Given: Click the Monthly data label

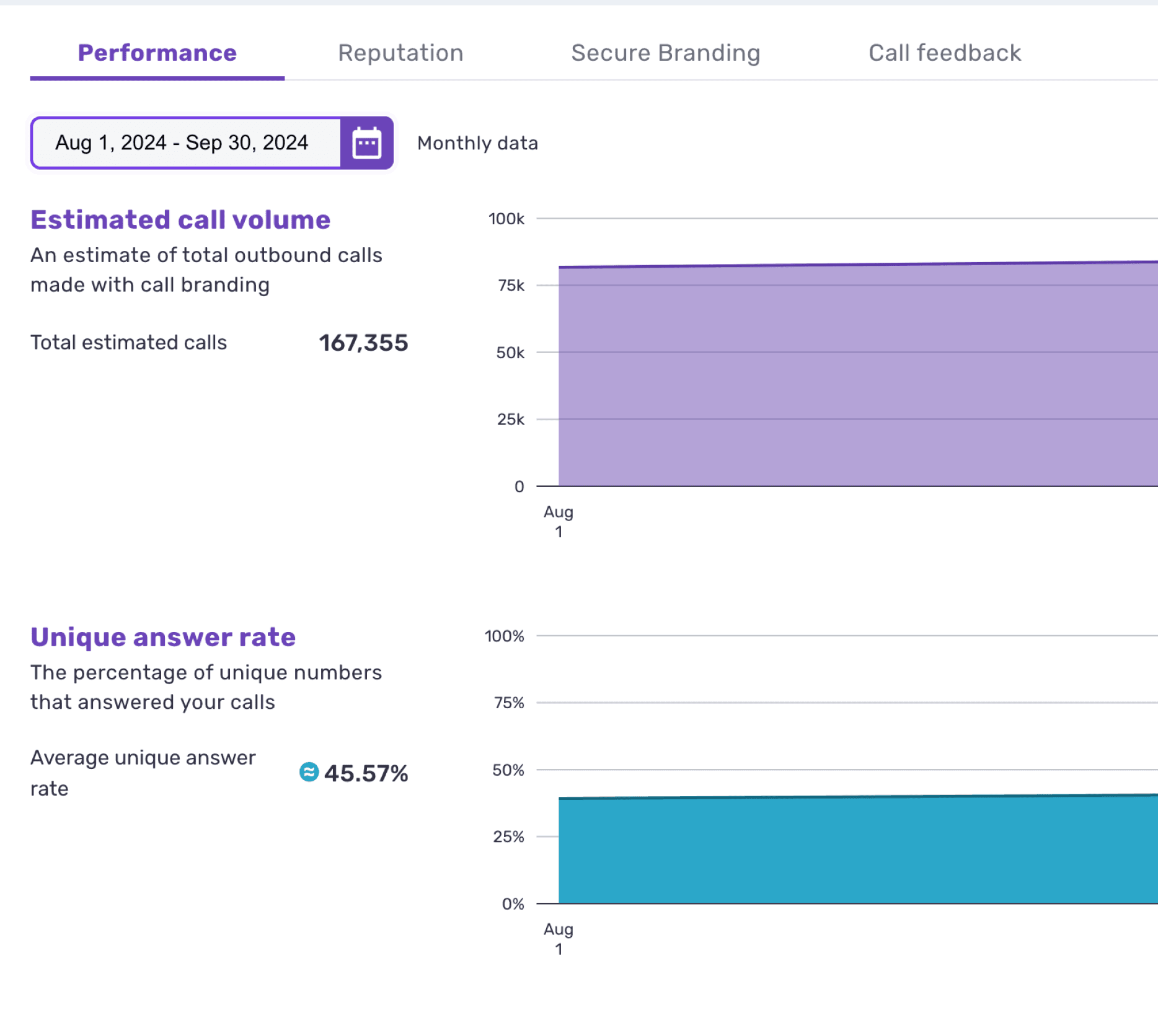Looking at the screenshot, I should (477, 143).
